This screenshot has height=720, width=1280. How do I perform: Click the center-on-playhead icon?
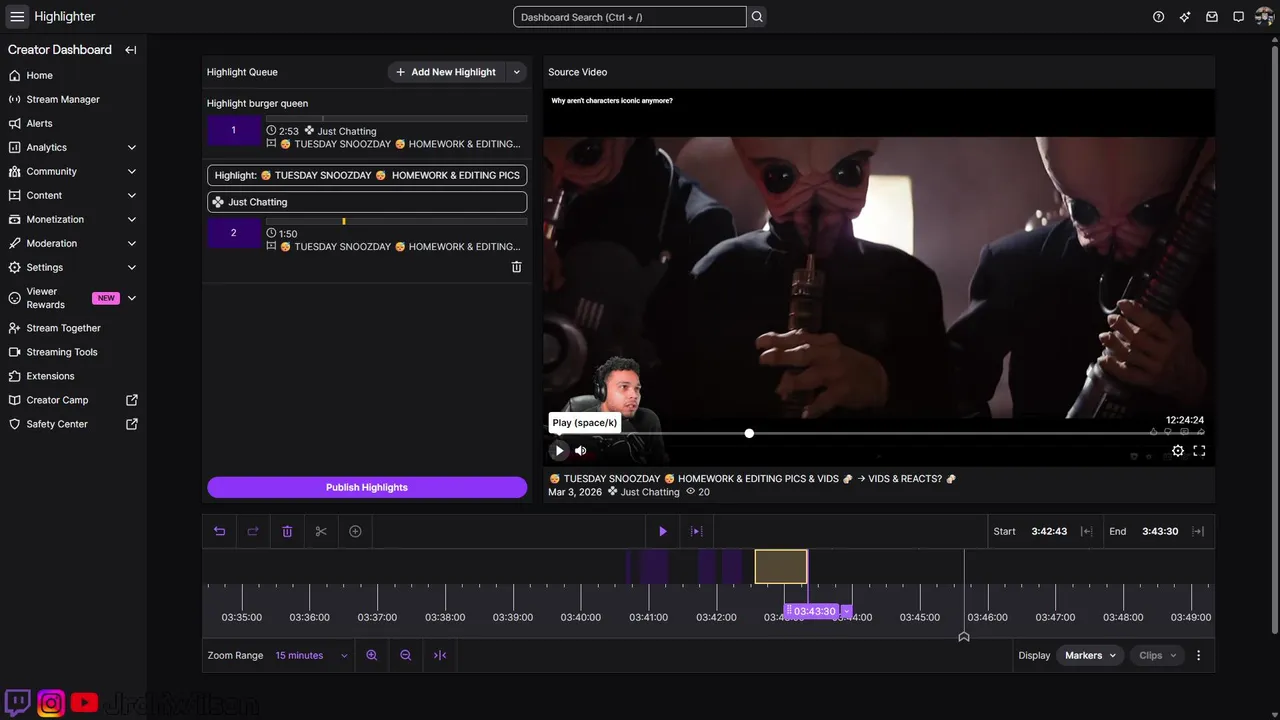coord(440,655)
